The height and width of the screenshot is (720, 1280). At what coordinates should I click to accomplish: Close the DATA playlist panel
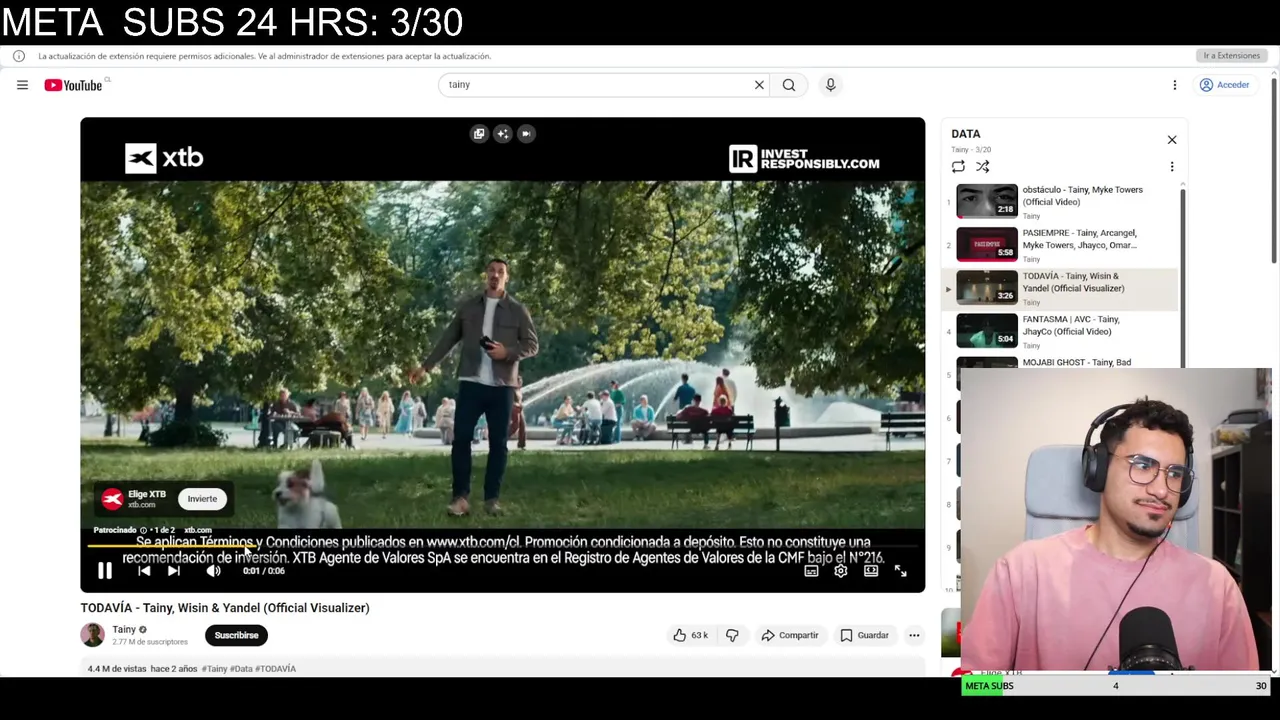1172,140
